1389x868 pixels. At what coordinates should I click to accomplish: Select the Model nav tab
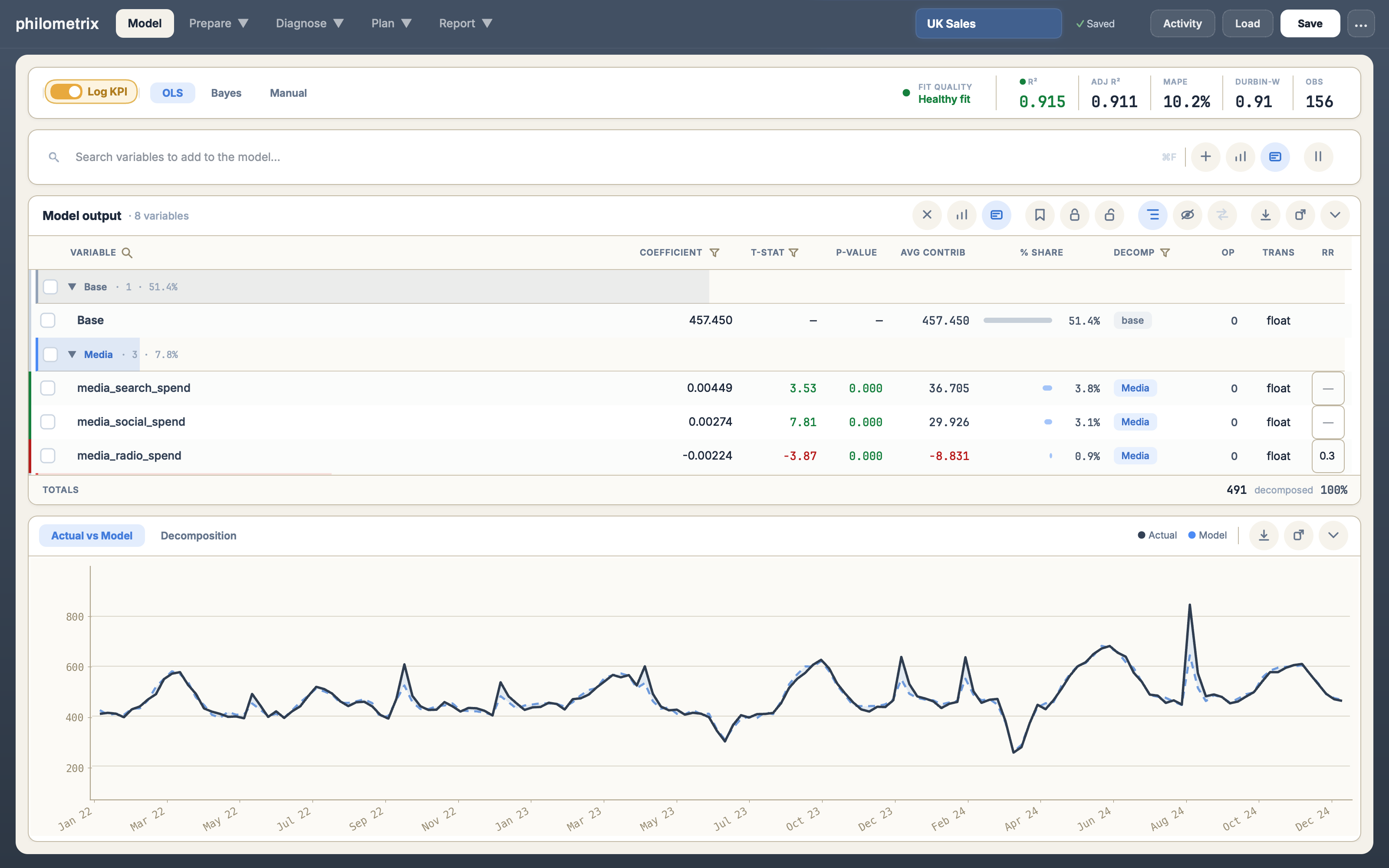(x=145, y=23)
